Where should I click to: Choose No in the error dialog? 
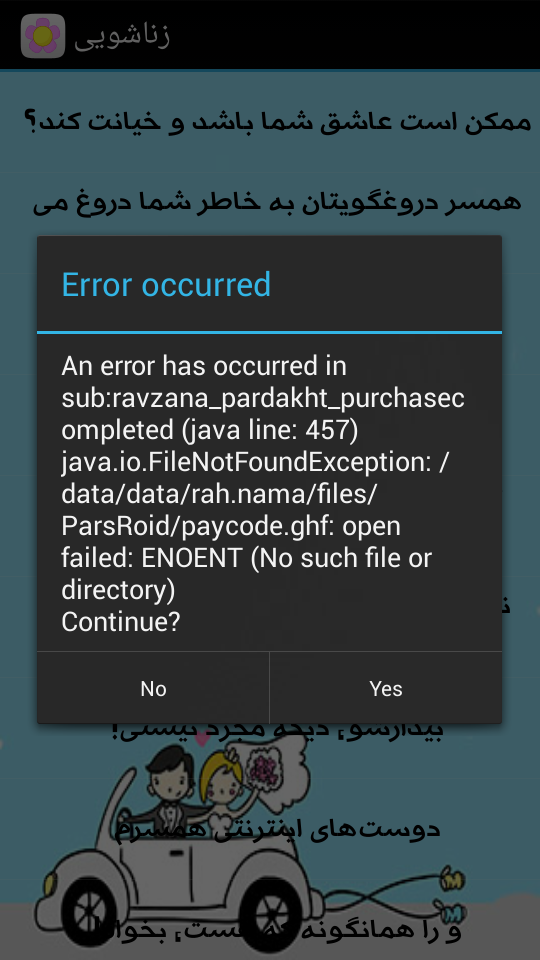(153, 688)
